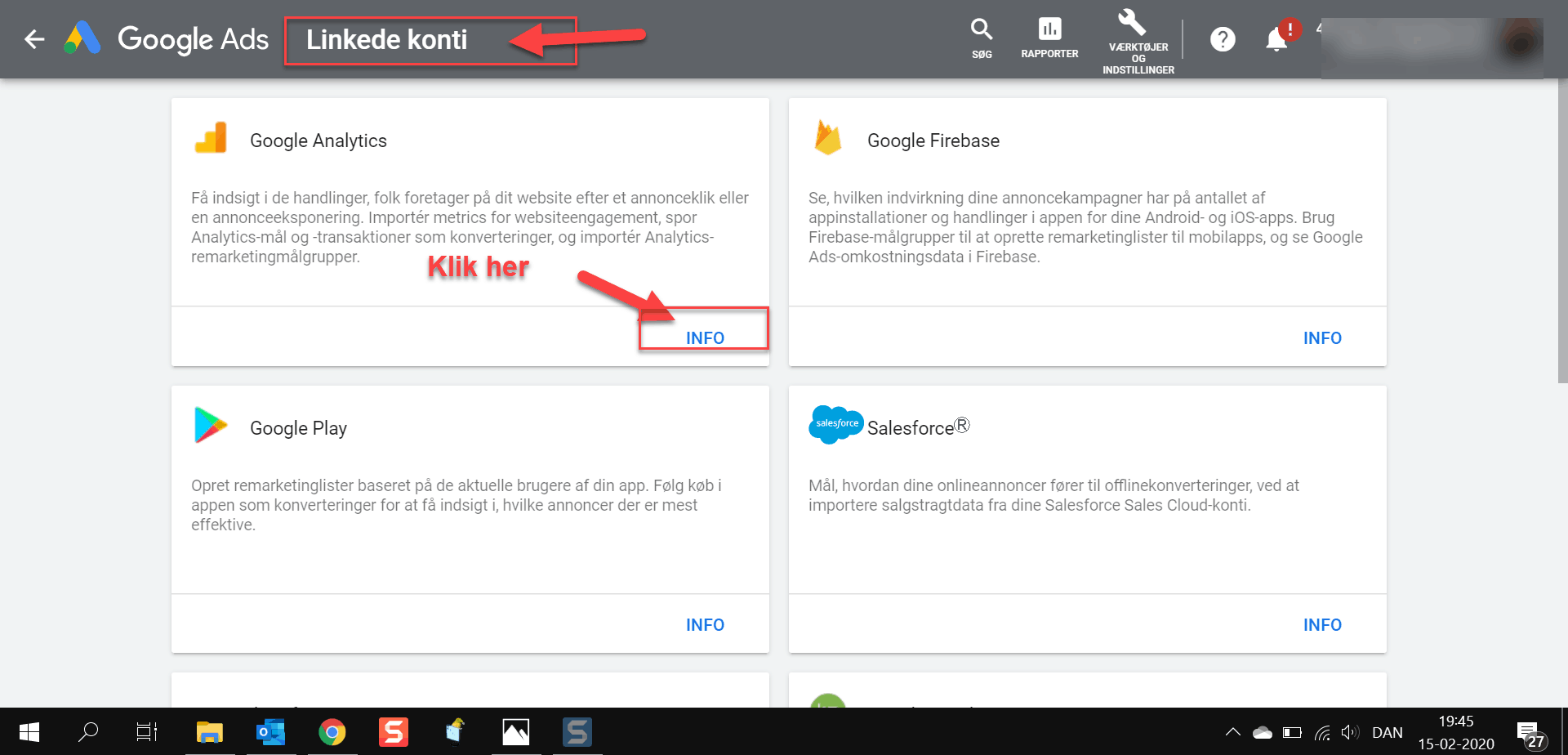1568x755 pixels.
Task: Click the Linkede konti page title
Action: tap(387, 39)
